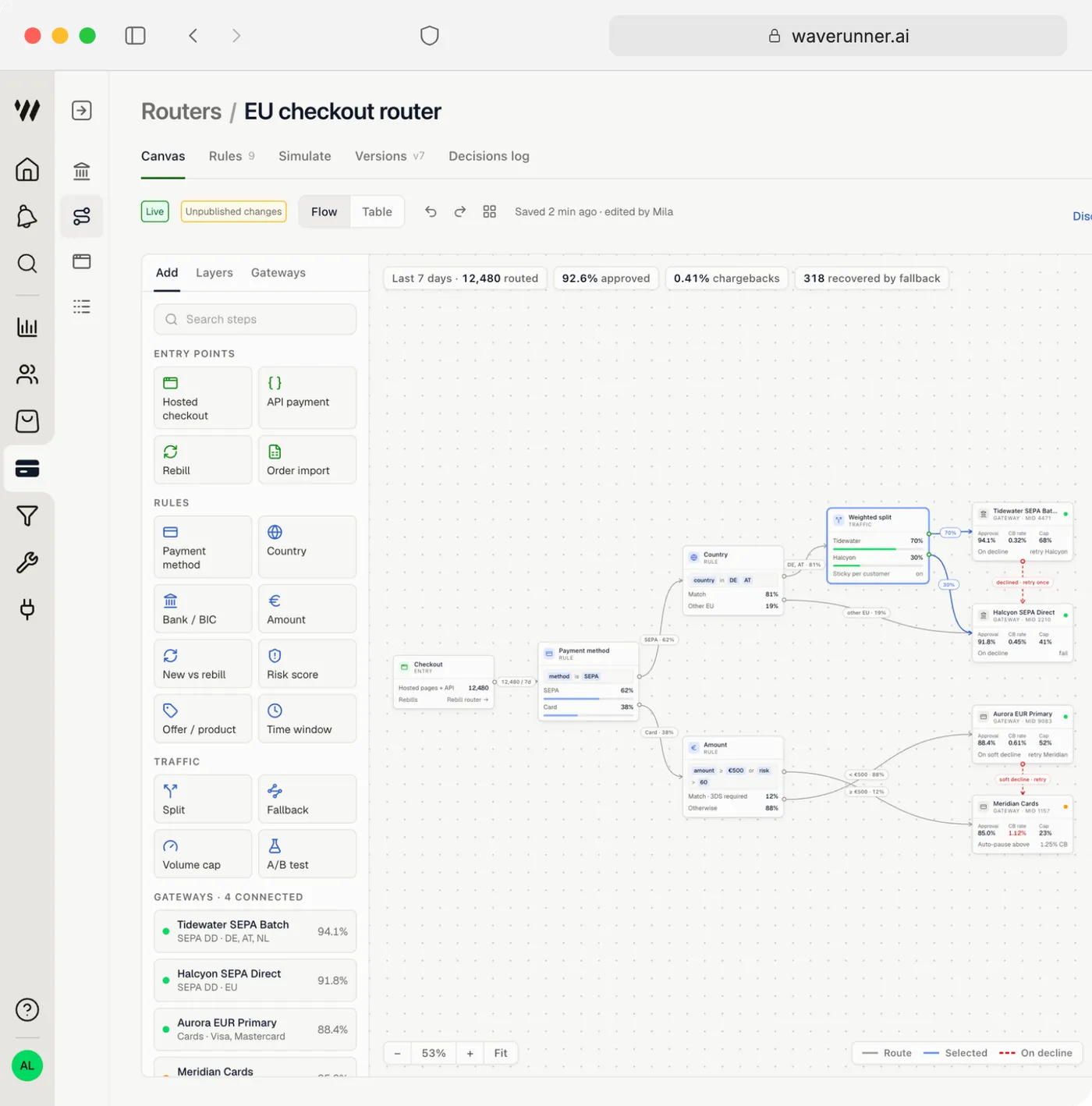Select the Weighted split node on canvas

(x=878, y=545)
